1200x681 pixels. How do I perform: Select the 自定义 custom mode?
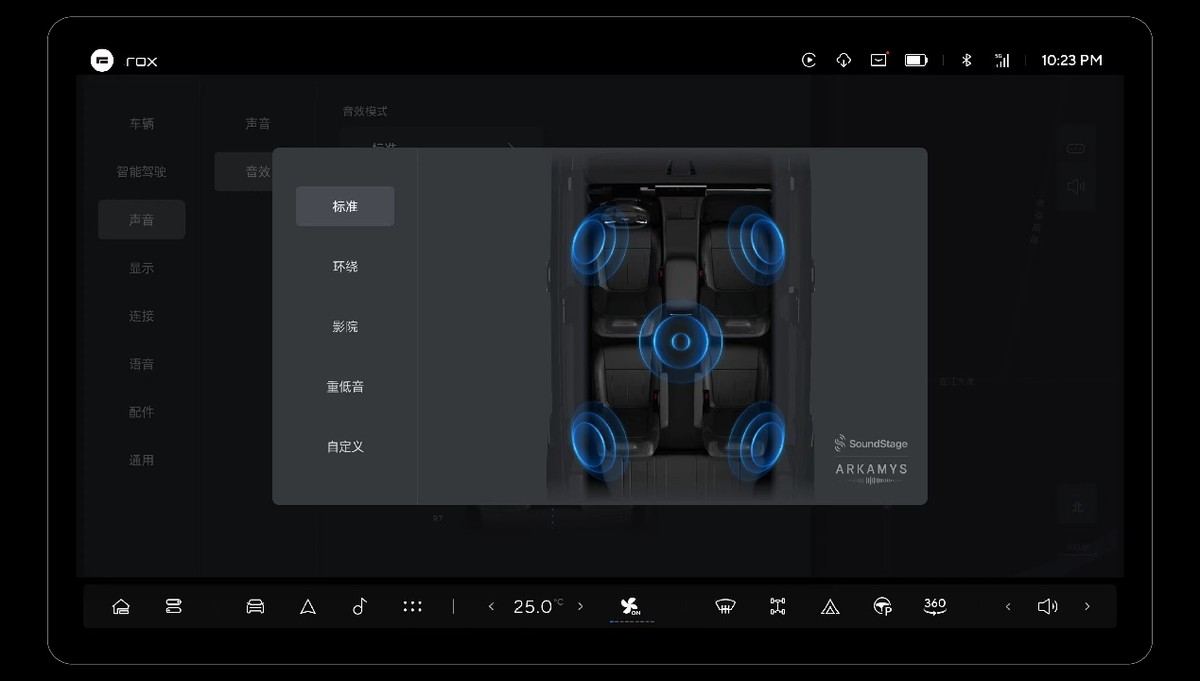pyautogui.click(x=345, y=446)
